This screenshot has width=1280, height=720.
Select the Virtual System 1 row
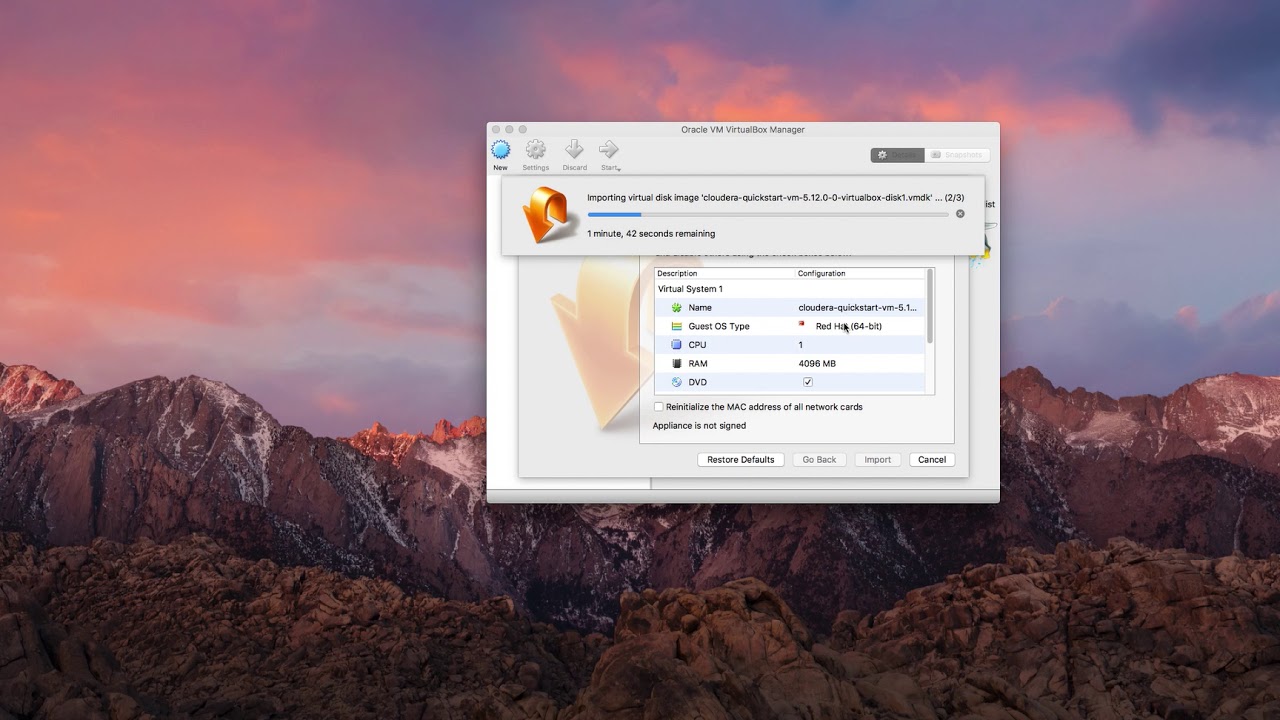pos(790,289)
